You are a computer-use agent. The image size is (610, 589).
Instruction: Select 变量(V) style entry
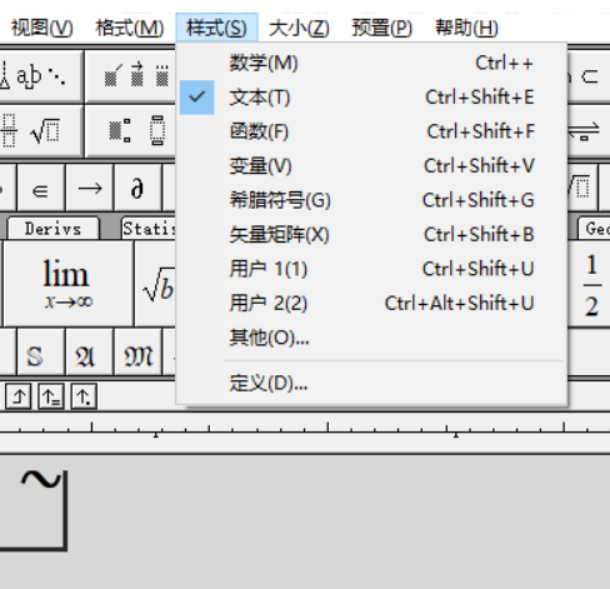click(372, 166)
